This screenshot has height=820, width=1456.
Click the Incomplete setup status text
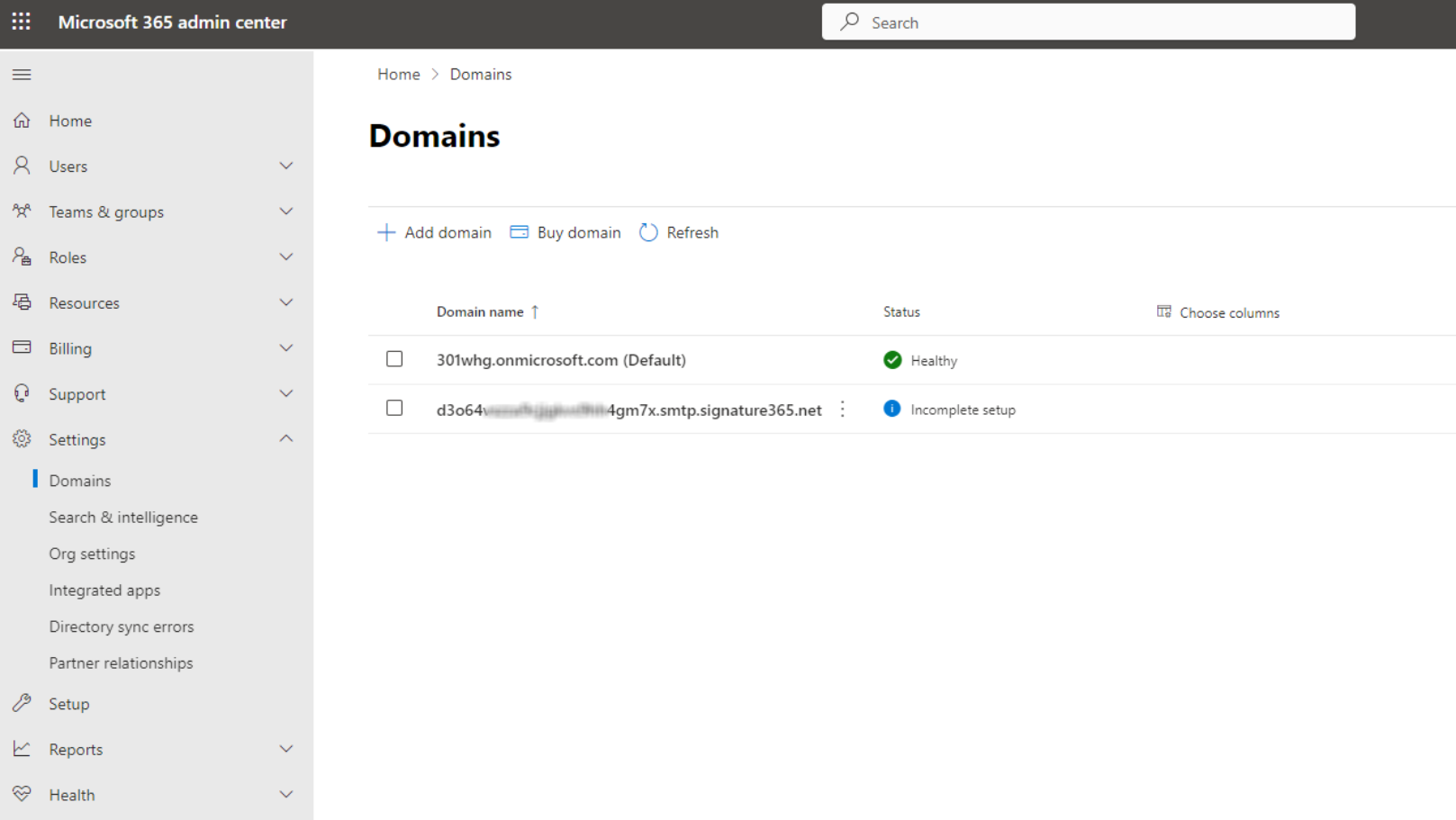click(x=963, y=410)
